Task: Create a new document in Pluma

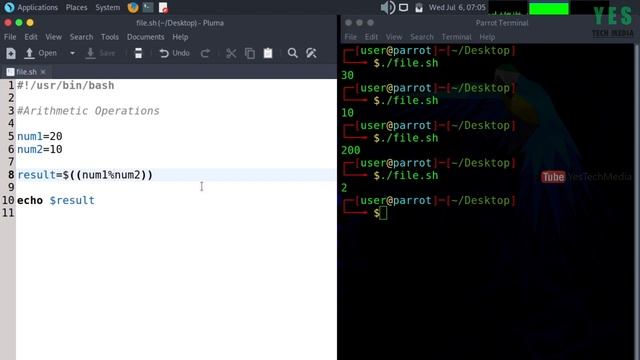Action: point(11,53)
